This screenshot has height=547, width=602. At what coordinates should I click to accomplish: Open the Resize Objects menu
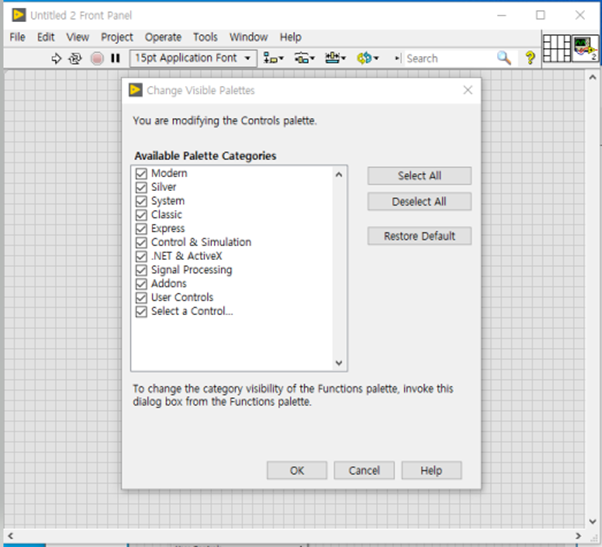335,58
